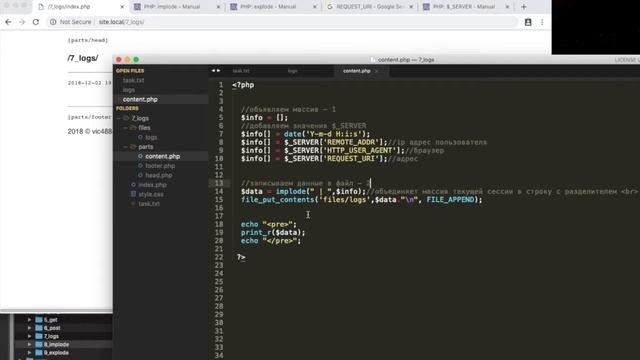Open task.txt in the folder tree

point(149,204)
